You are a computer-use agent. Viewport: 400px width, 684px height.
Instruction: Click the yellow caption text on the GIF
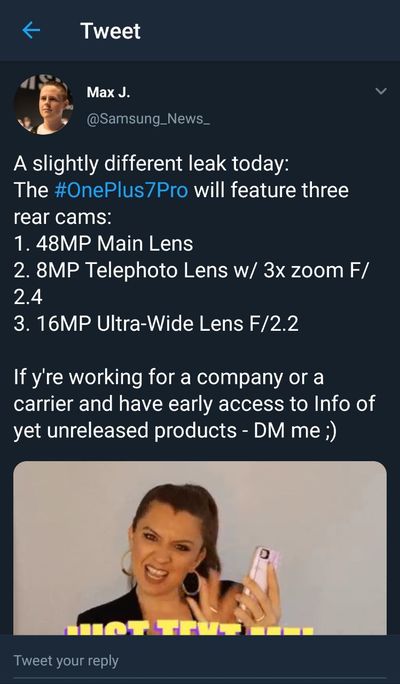(x=189, y=630)
